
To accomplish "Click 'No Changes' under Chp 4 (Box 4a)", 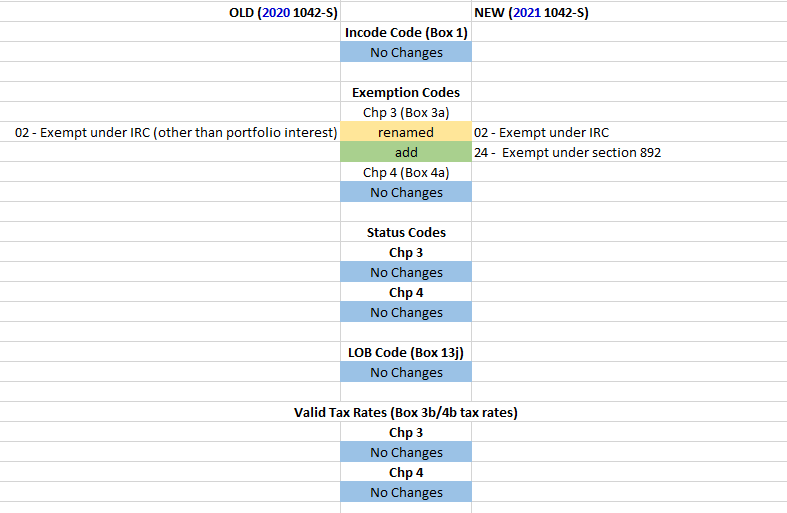I will click(x=406, y=192).
